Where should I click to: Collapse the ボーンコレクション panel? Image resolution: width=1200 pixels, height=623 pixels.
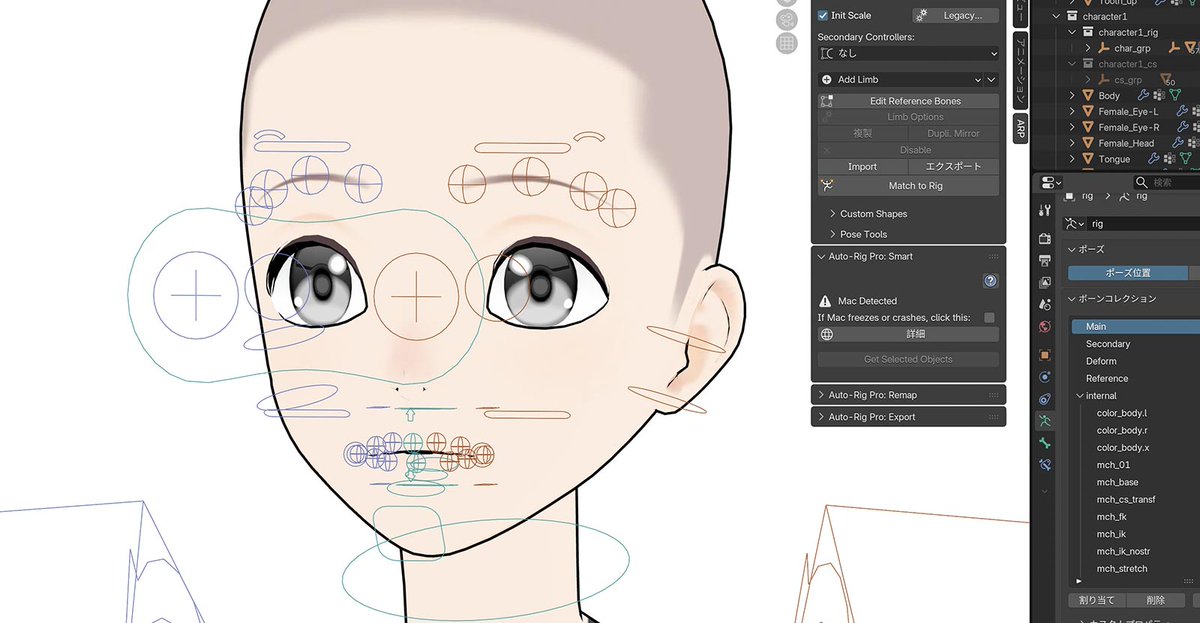coord(1073,299)
